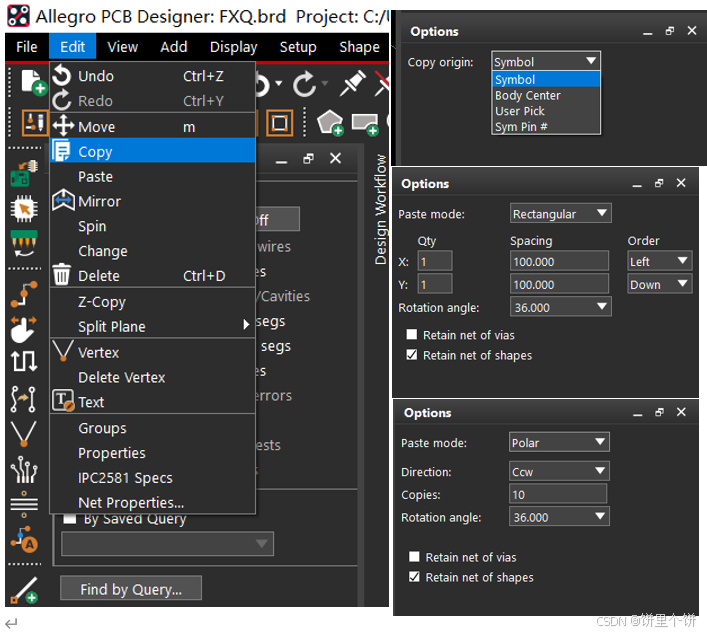This screenshot has width=707, height=634.
Task: Choose Z-Copy from the Edit menu
Action: click(x=152, y=301)
